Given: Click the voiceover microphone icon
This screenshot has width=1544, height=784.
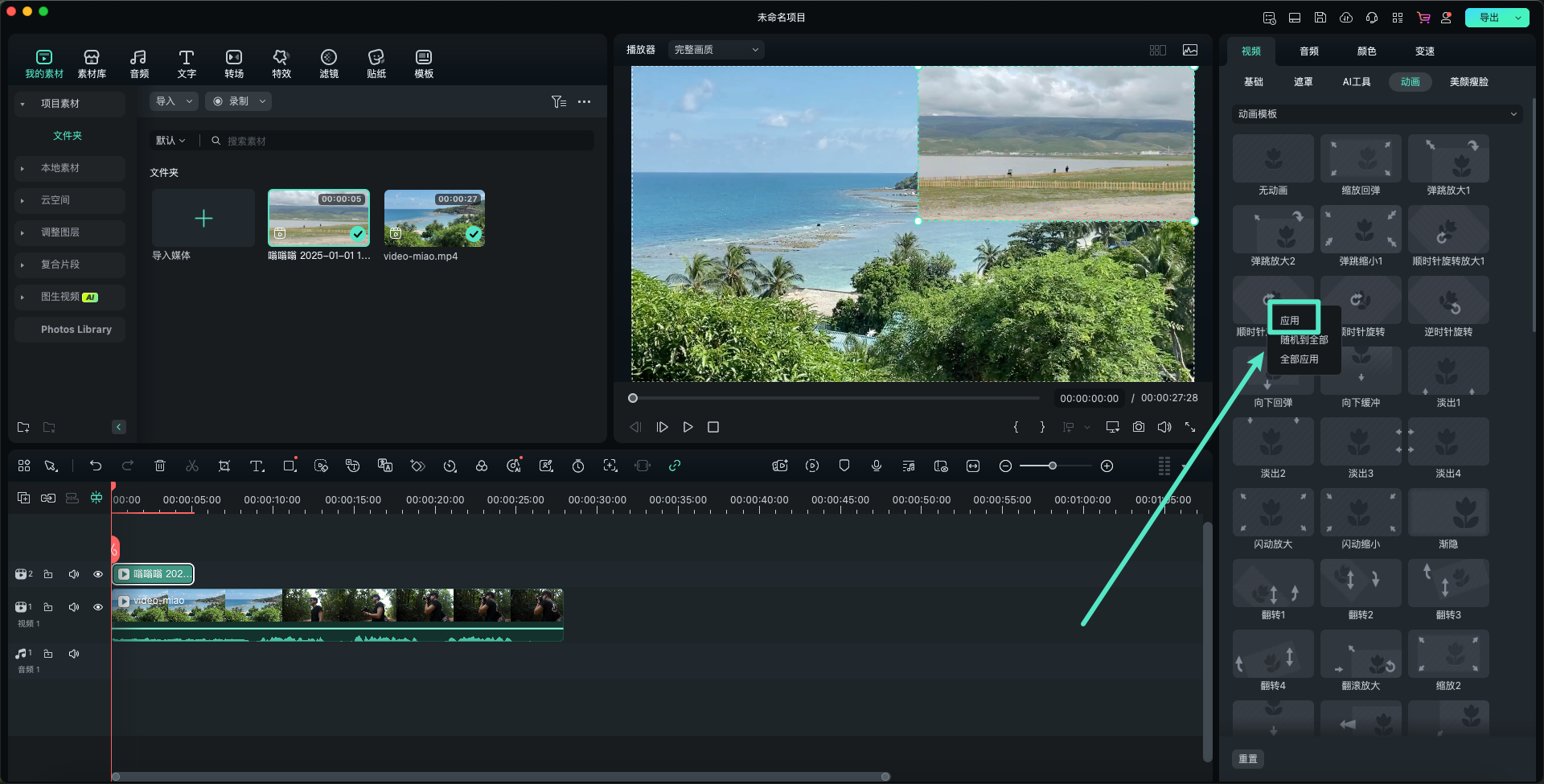Looking at the screenshot, I should [x=876, y=466].
